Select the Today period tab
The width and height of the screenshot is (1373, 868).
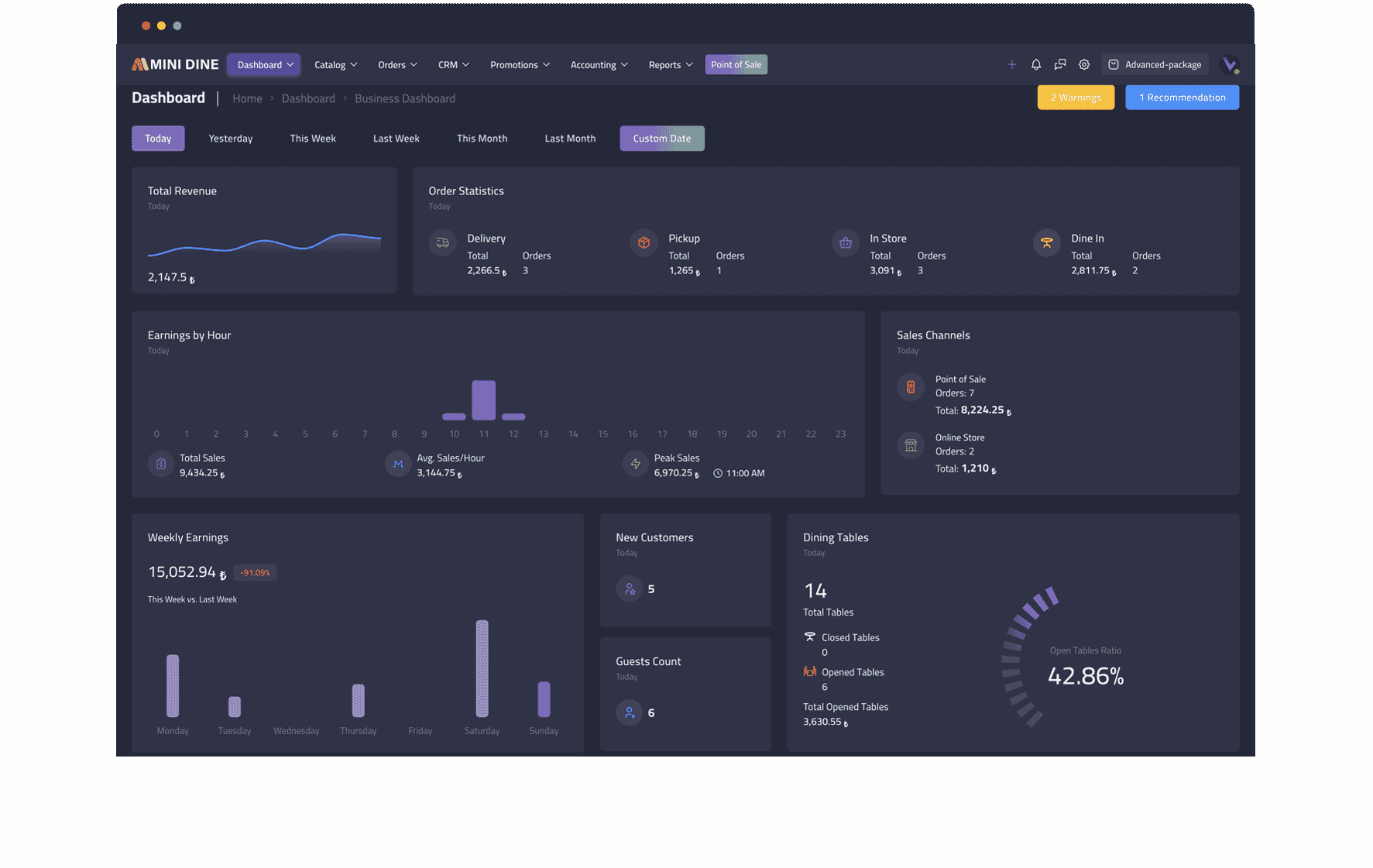pos(158,139)
